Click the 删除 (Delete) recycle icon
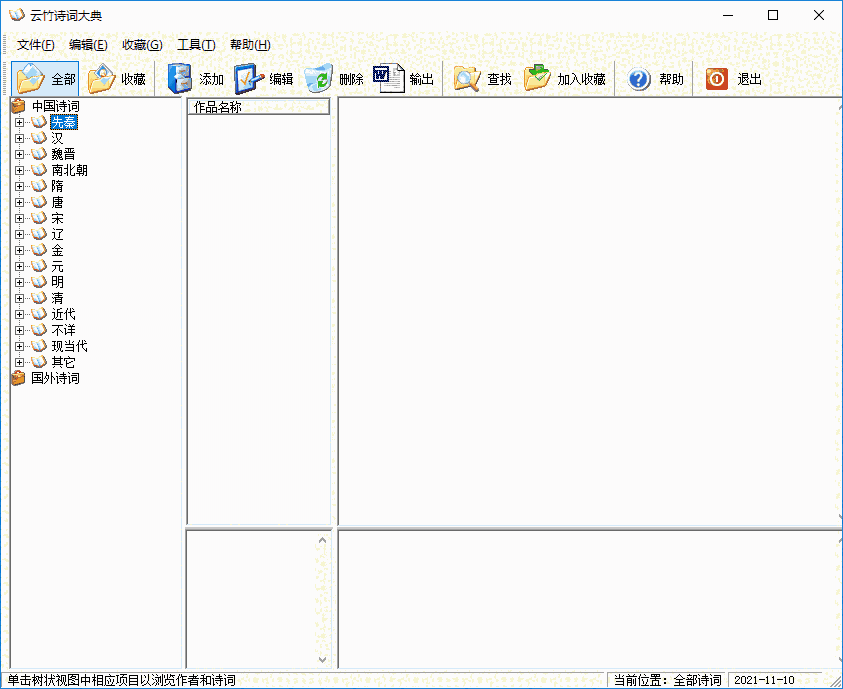This screenshot has width=843, height=689. click(x=318, y=79)
